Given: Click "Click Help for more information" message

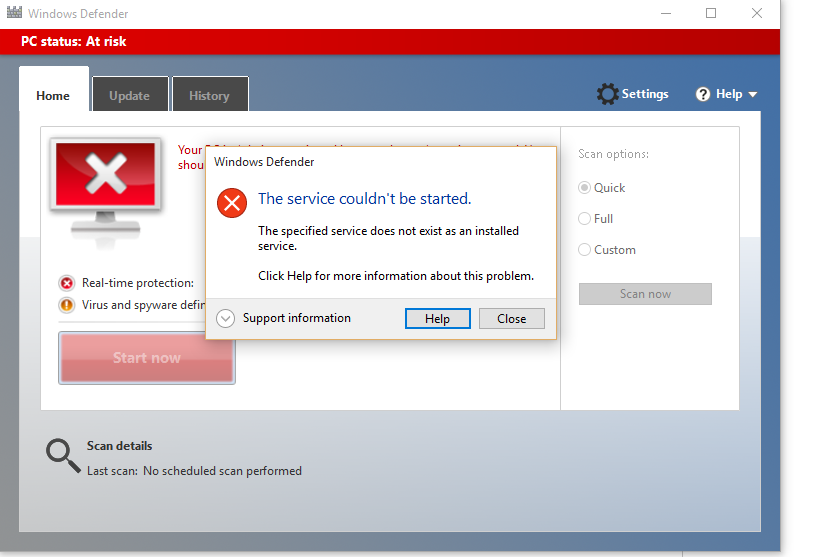Looking at the screenshot, I should (396, 276).
